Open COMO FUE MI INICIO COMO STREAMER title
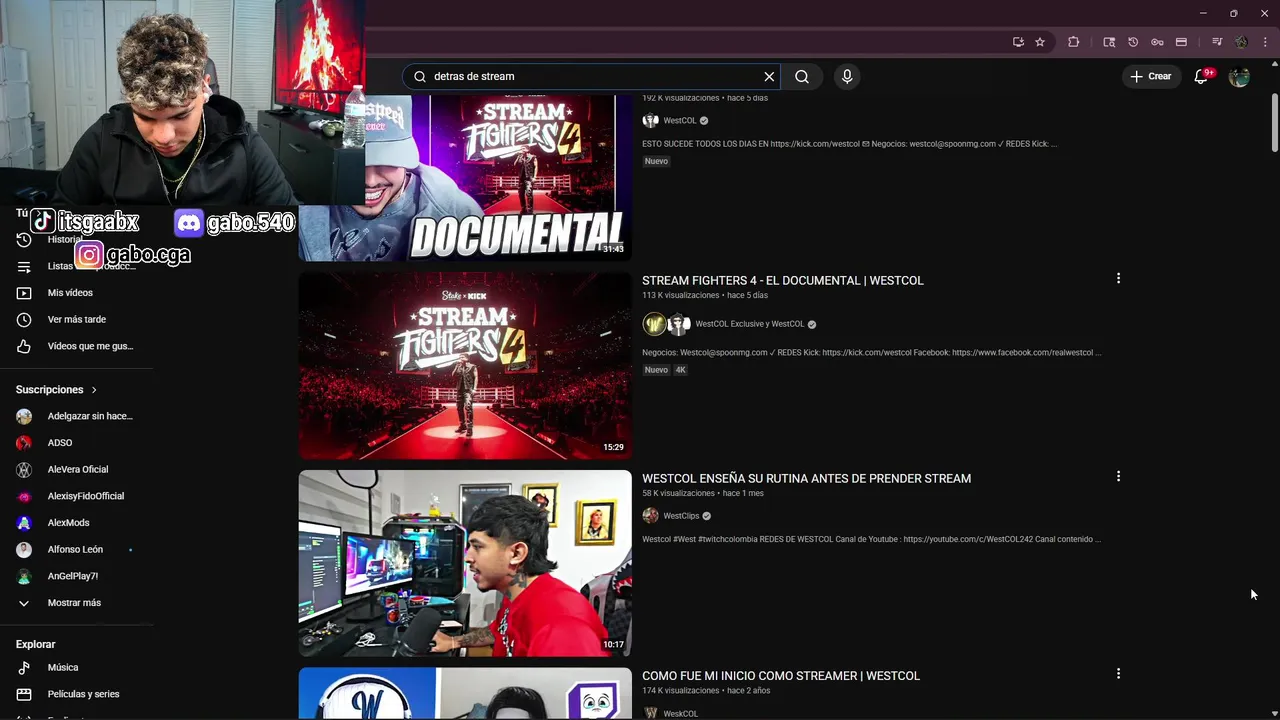 [x=781, y=676]
